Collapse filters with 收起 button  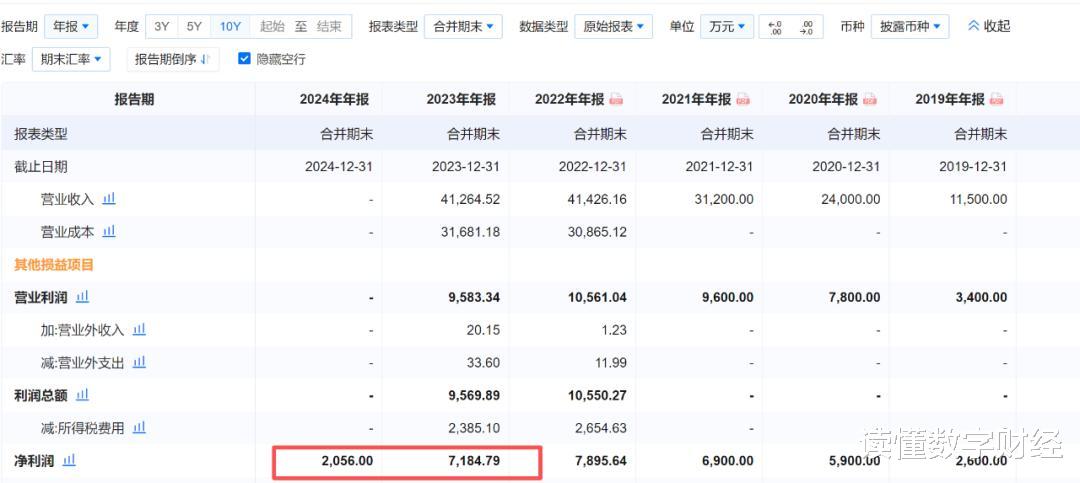989,26
